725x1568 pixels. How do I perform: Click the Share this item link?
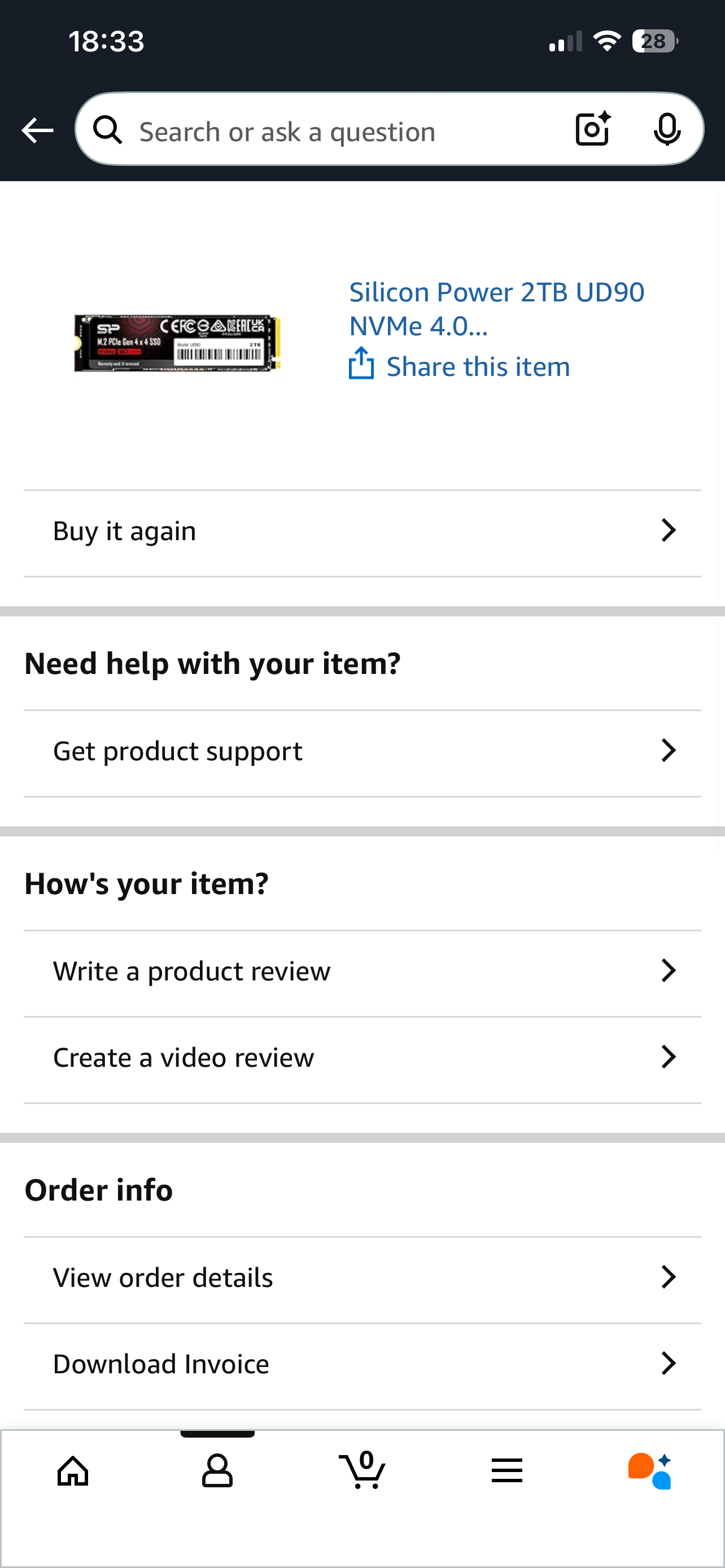click(x=478, y=367)
